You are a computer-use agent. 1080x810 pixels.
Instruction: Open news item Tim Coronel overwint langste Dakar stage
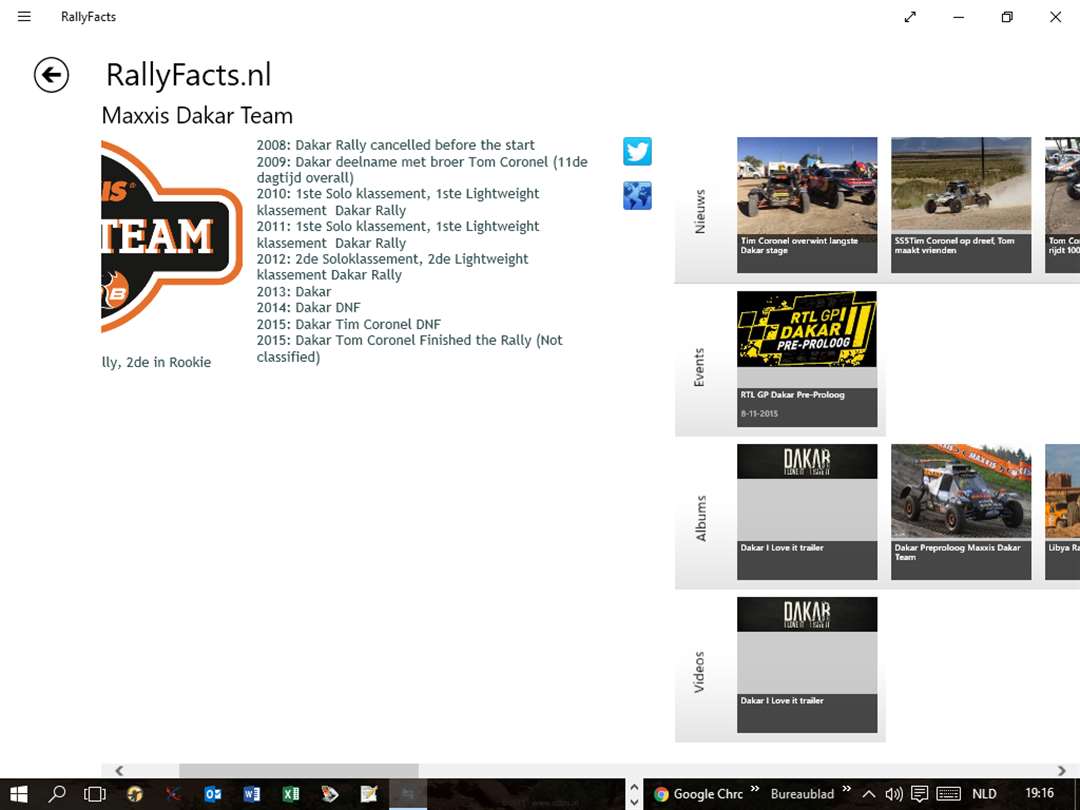click(x=807, y=205)
